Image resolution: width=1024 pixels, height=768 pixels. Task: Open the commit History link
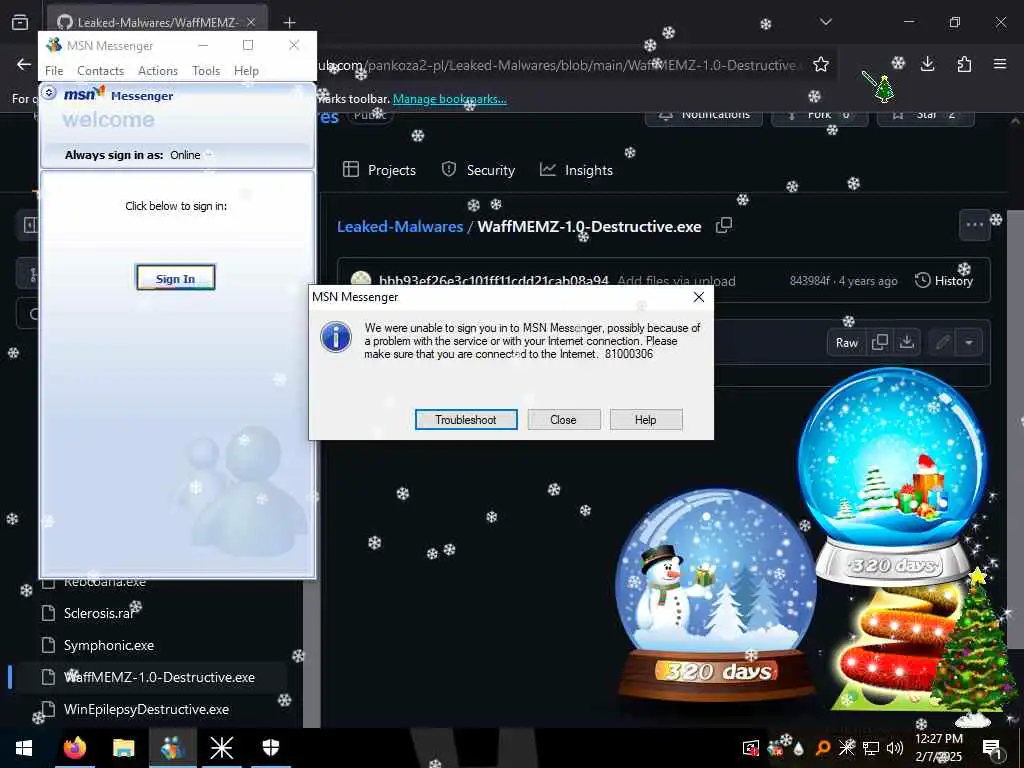coord(944,281)
